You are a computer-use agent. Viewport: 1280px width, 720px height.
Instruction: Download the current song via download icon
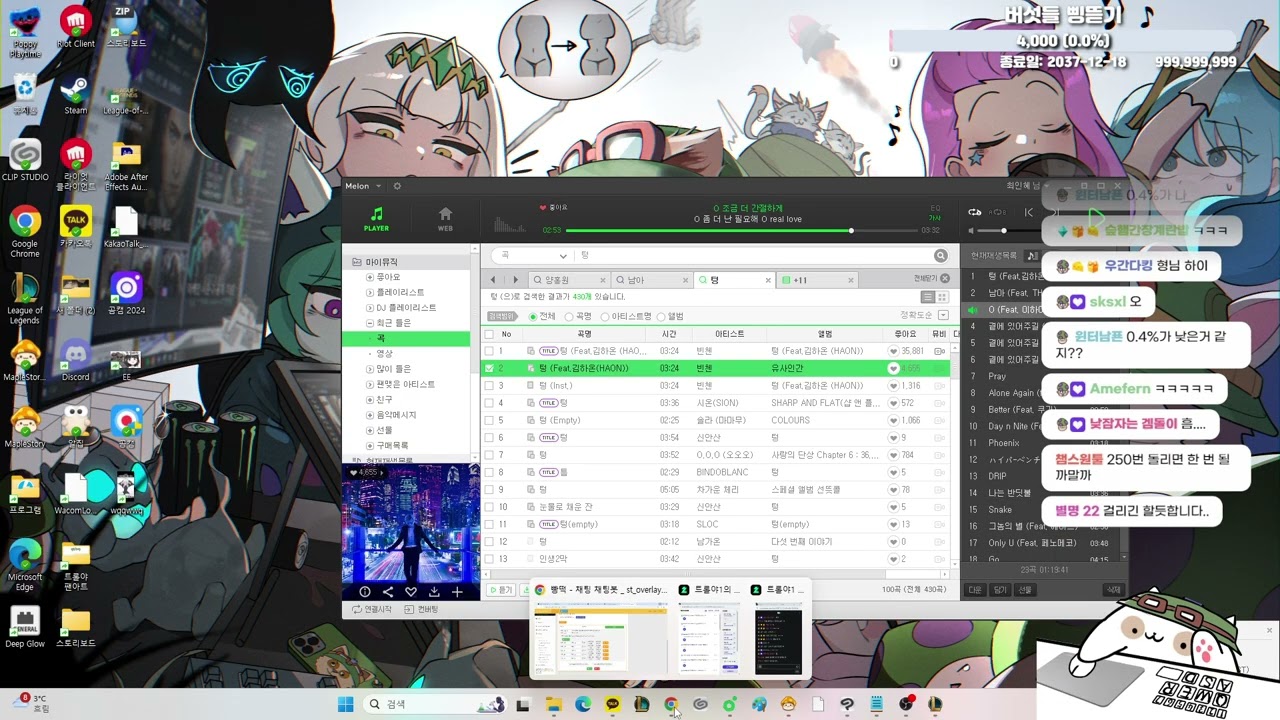[434, 592]
